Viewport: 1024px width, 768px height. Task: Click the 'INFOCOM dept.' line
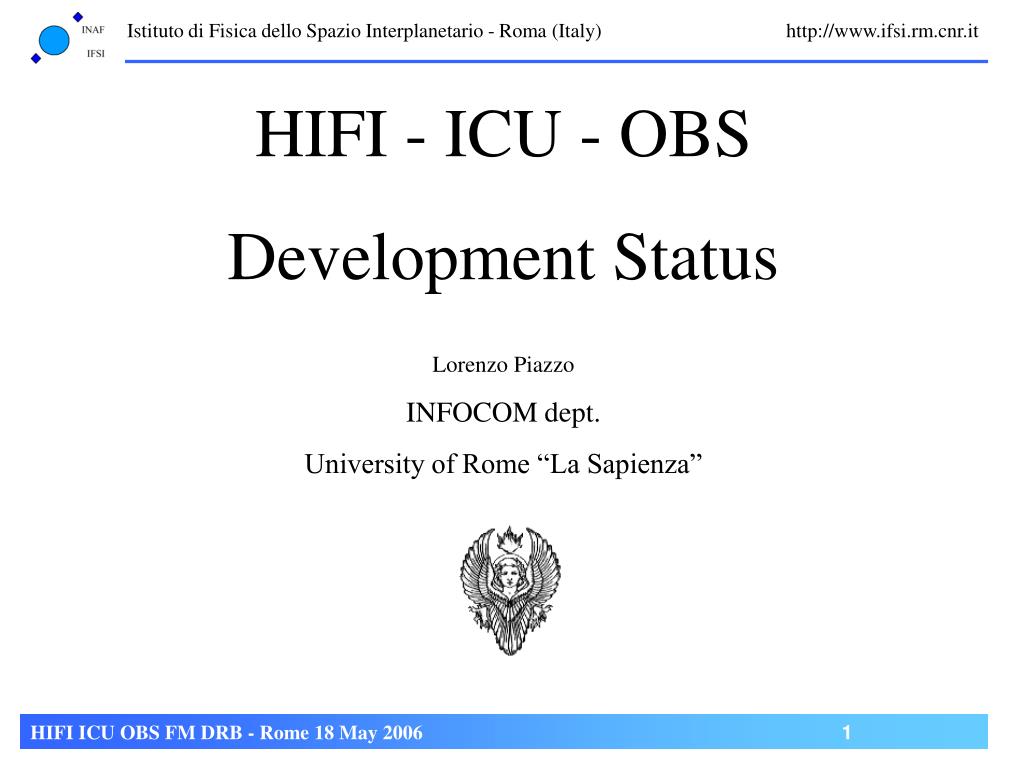tap(503, 413)
